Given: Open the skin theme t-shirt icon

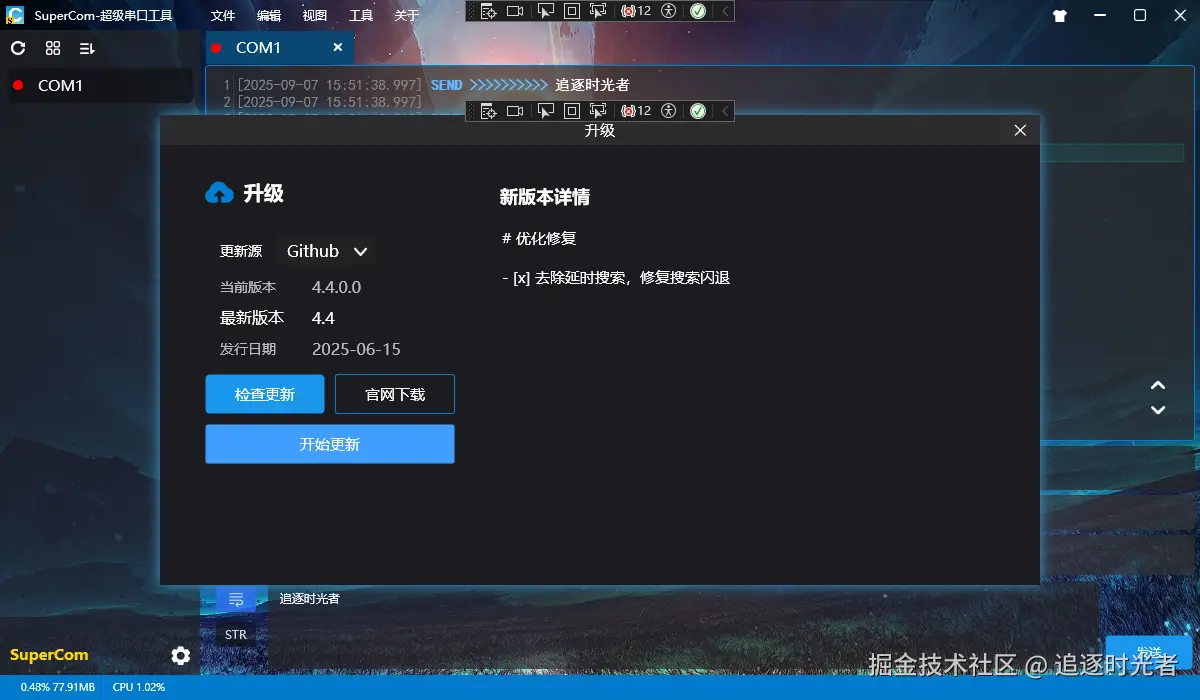Looking at the screenshot, I should pyautogui.click(x=1061, y=15).
